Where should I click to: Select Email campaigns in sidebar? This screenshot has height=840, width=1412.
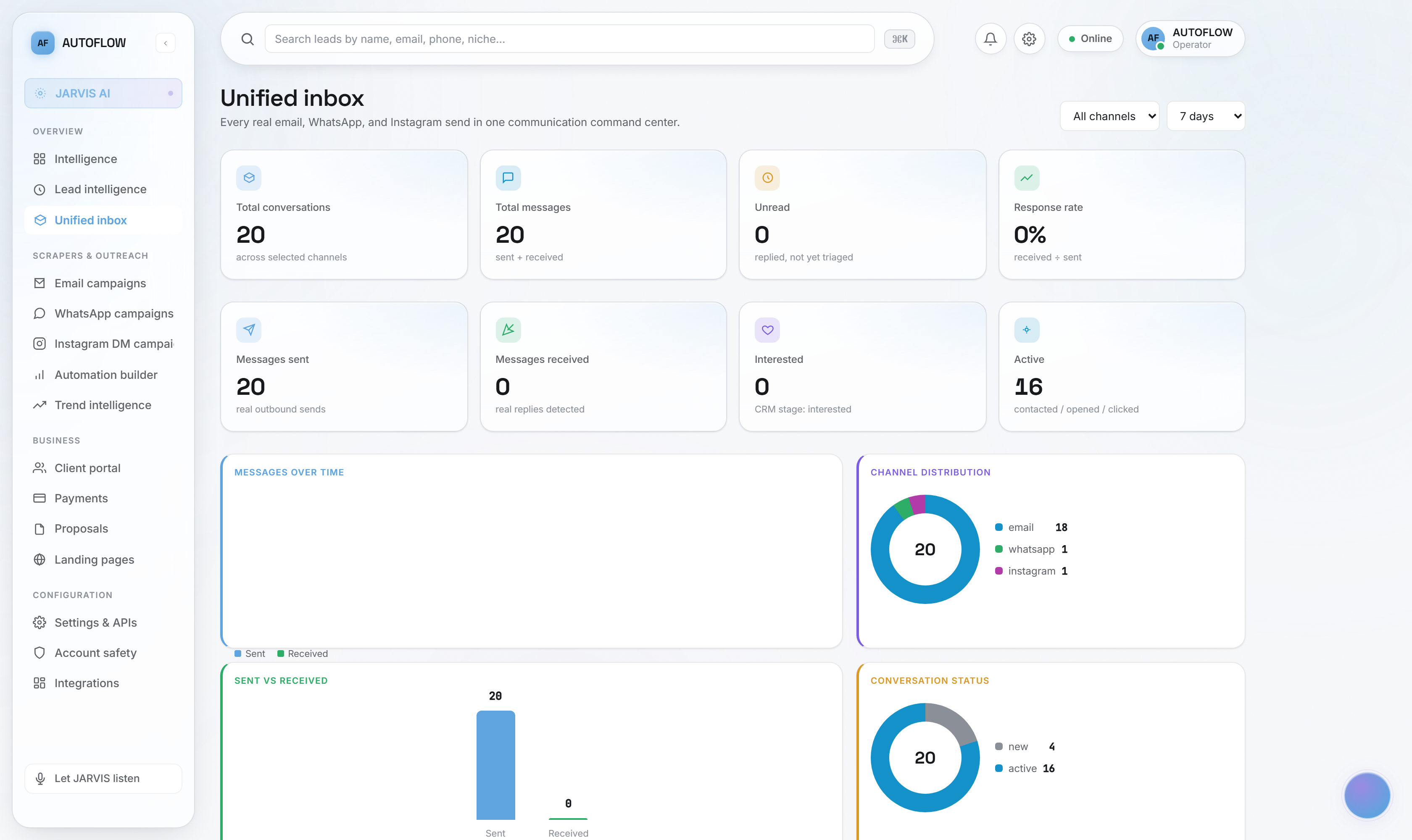[x=103, y=283]
